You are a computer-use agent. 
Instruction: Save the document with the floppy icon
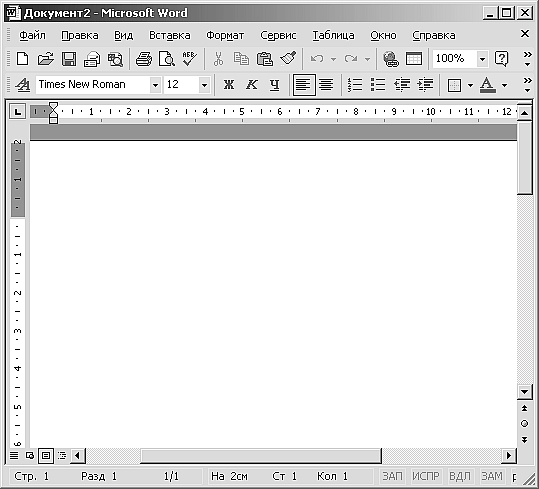pyautogui.click(x=69, y=59)
